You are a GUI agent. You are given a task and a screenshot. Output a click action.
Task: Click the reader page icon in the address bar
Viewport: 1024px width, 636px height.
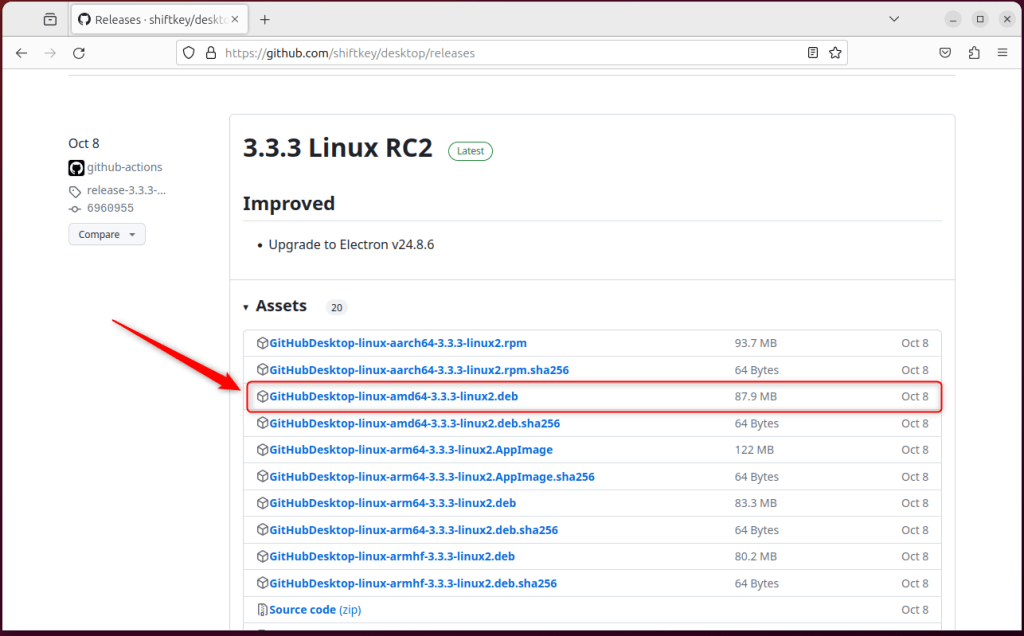click(x=812, y=52)
